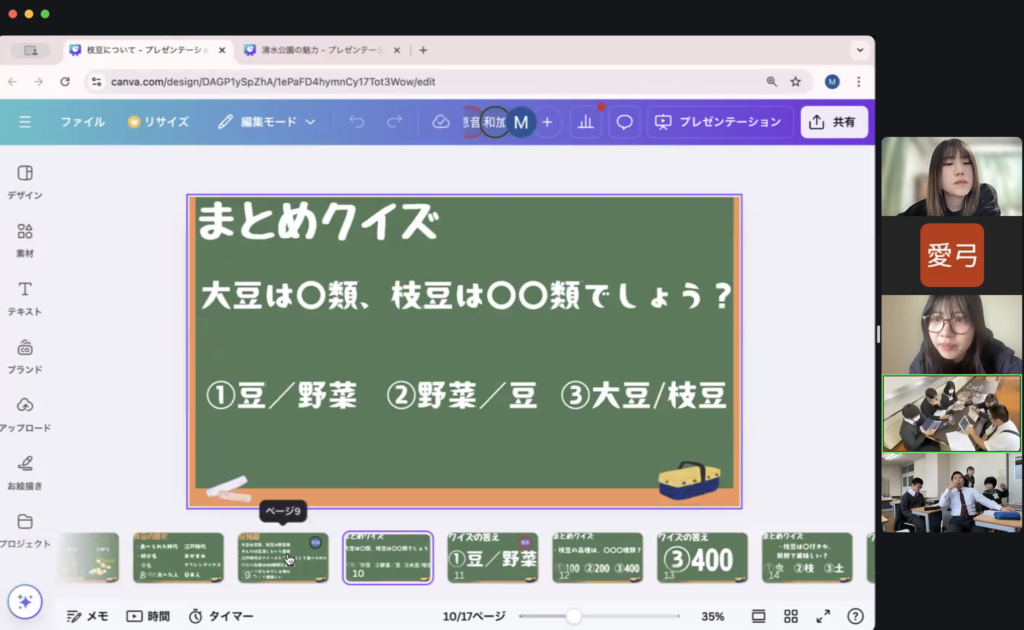Launch the Canva AI sparkle assistant button
This screenshot has height=630, width=1024.
25,601
